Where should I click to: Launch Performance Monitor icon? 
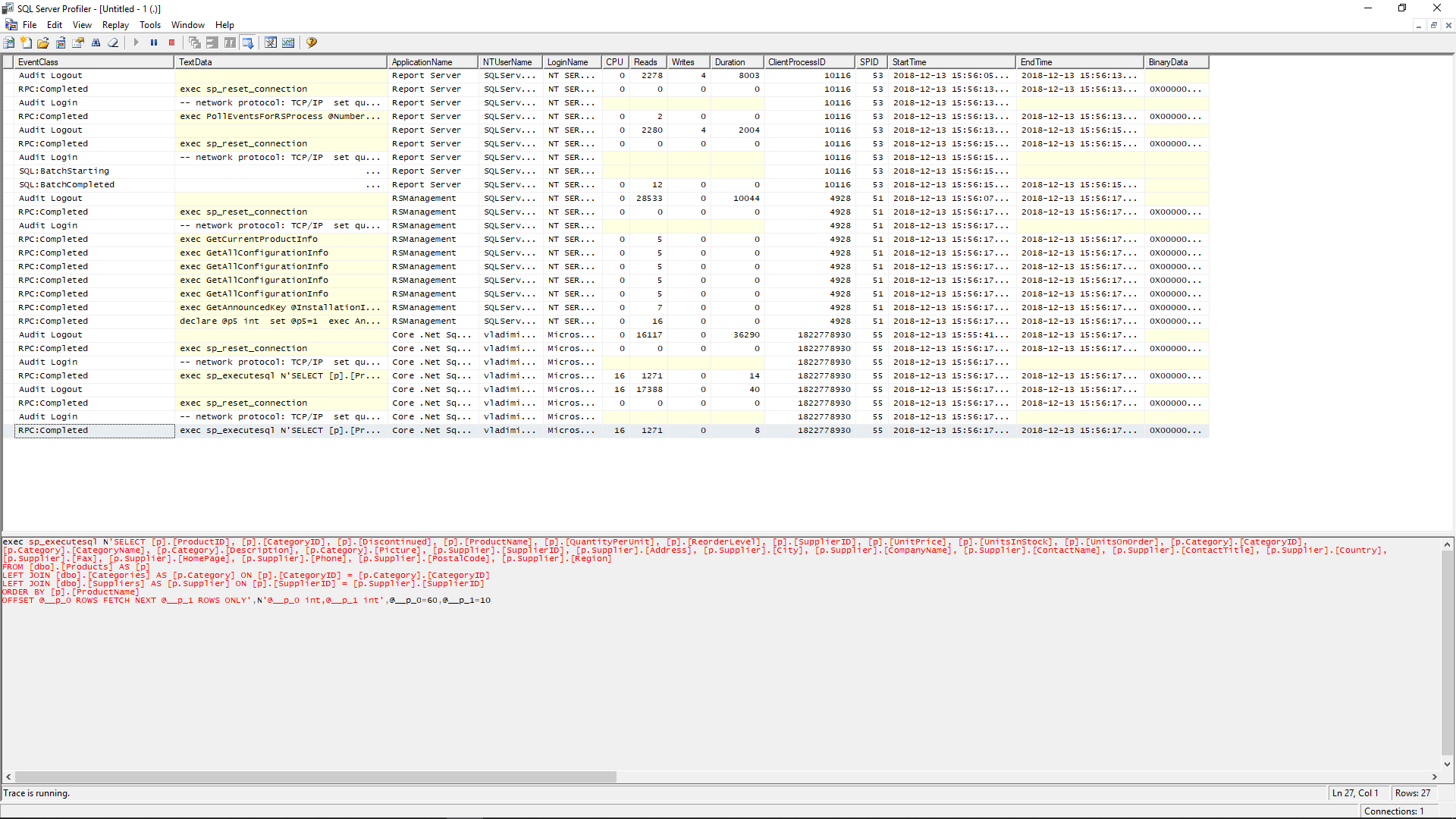pos(288,42)
